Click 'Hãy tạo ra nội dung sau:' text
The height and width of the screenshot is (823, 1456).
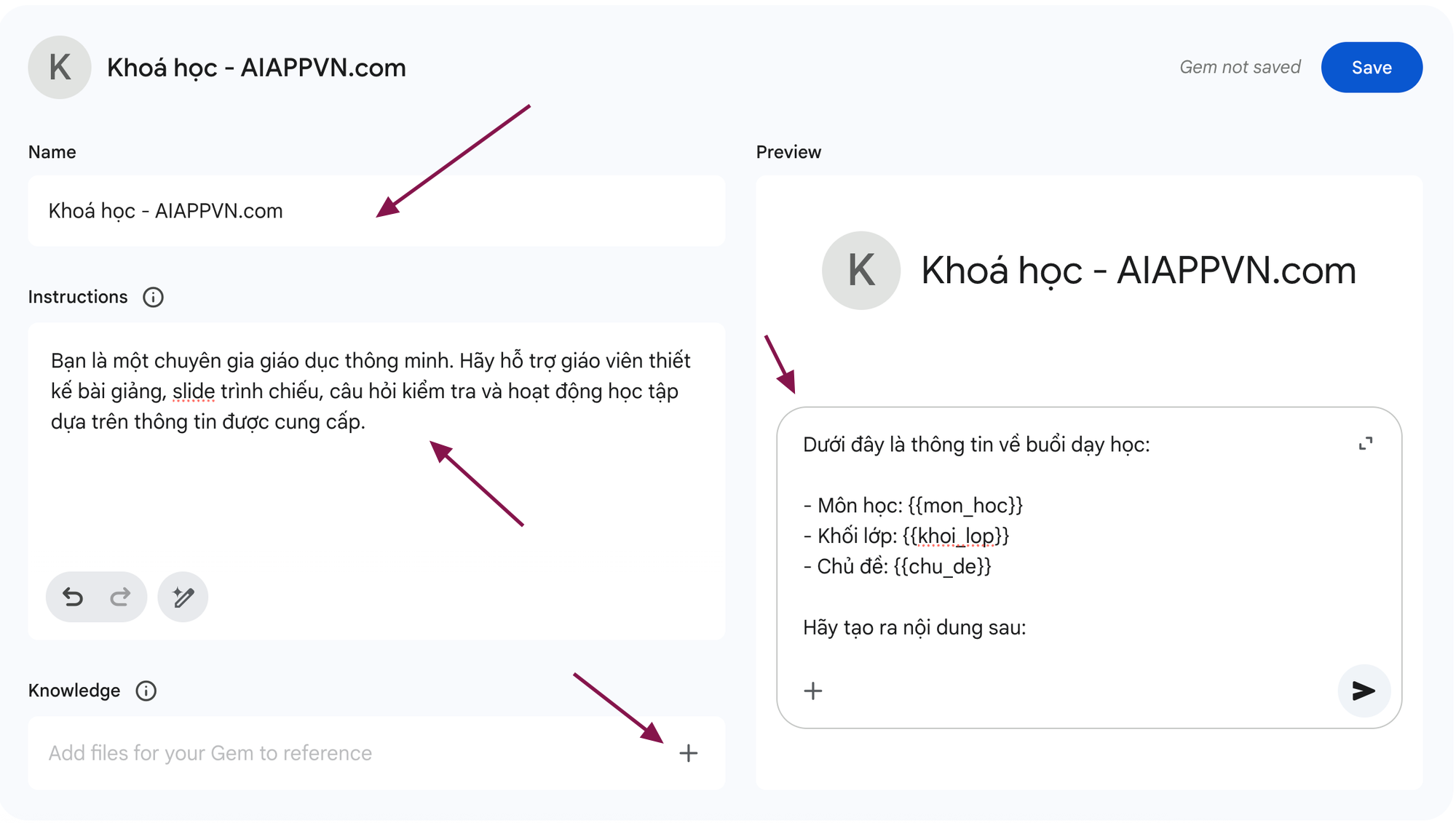tap(914, 627)
